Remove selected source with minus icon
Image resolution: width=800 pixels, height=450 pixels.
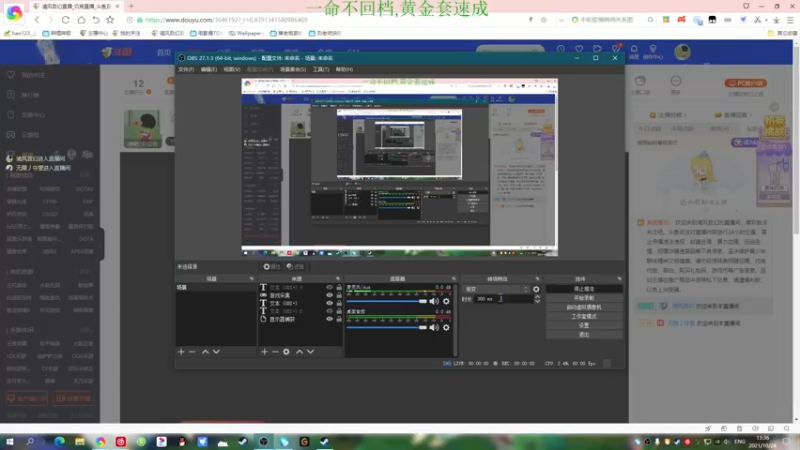coord(275,352)
